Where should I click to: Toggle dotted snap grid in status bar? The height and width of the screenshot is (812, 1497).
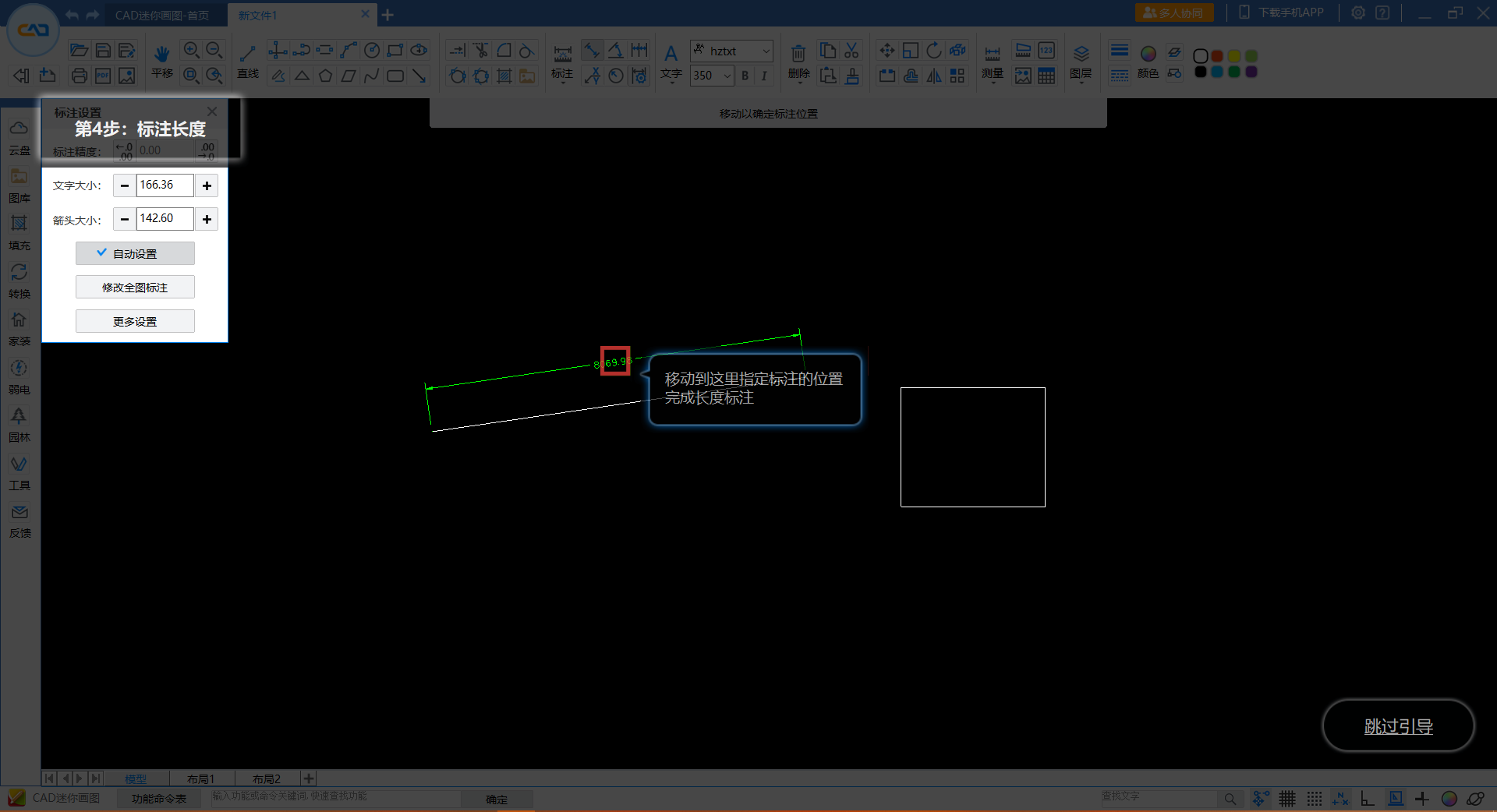pos(1315,799)
